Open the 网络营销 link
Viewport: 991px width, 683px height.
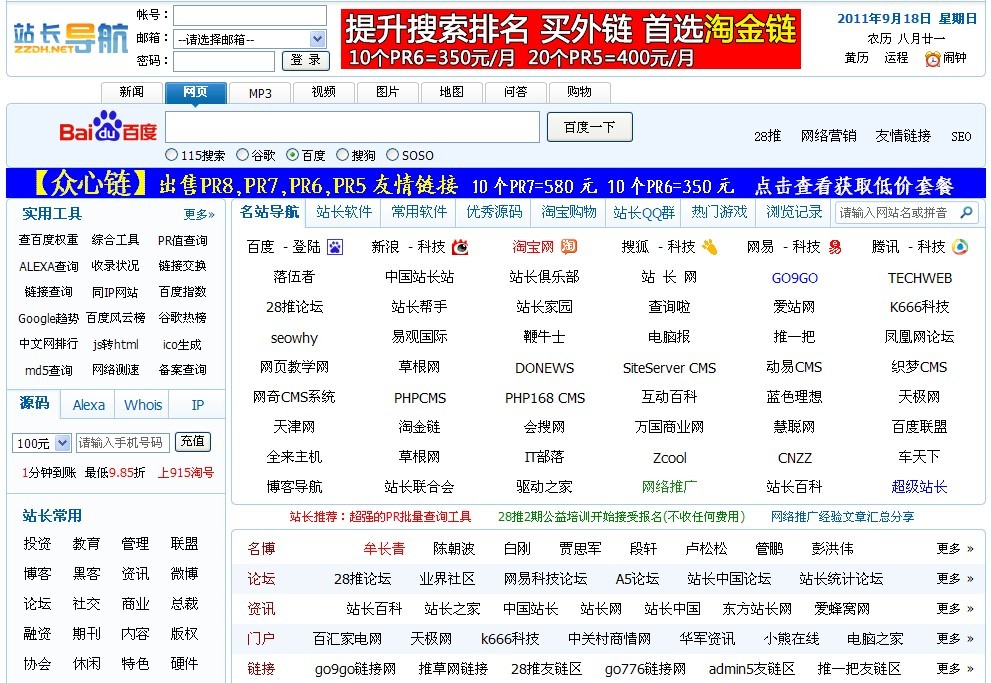[x=828, y=136]
